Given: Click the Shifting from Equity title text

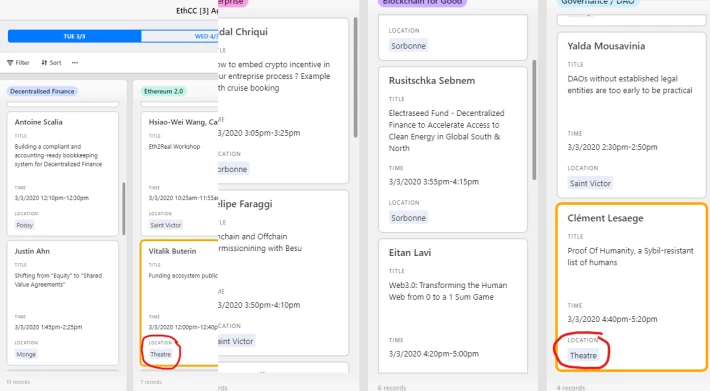Looking at the screenshot, I should tap(58, 280).
